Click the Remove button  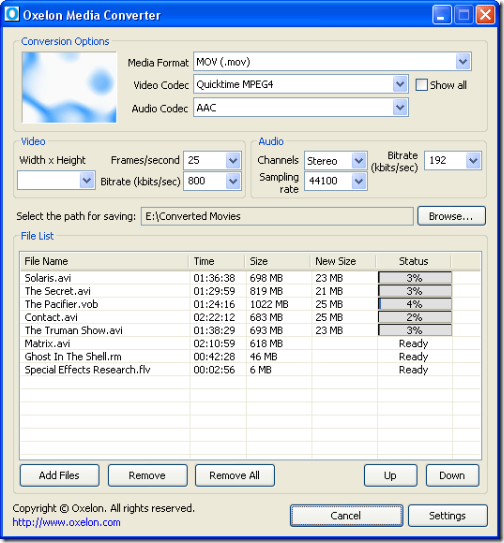(x=148, y=475)
